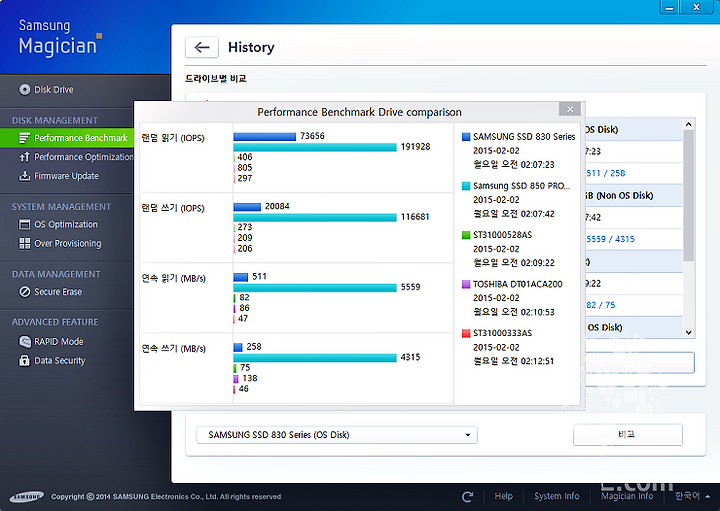The width and height of the screenshot is (720, 511).
Task: Open Over Provisioning
Action: coord(68,243)
